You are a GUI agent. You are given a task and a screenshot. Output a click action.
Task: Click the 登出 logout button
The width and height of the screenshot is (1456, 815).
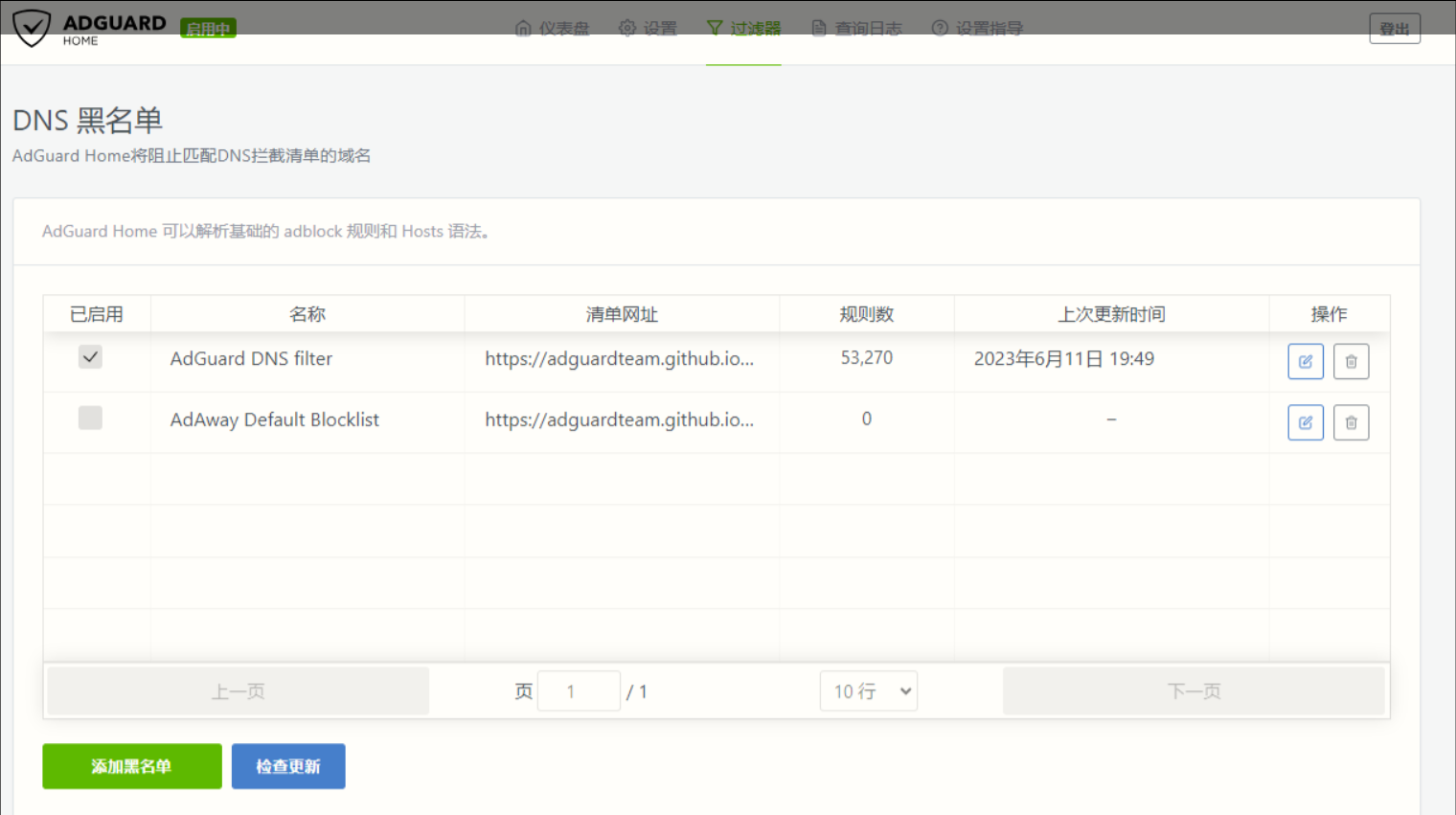pos(1394,29)
